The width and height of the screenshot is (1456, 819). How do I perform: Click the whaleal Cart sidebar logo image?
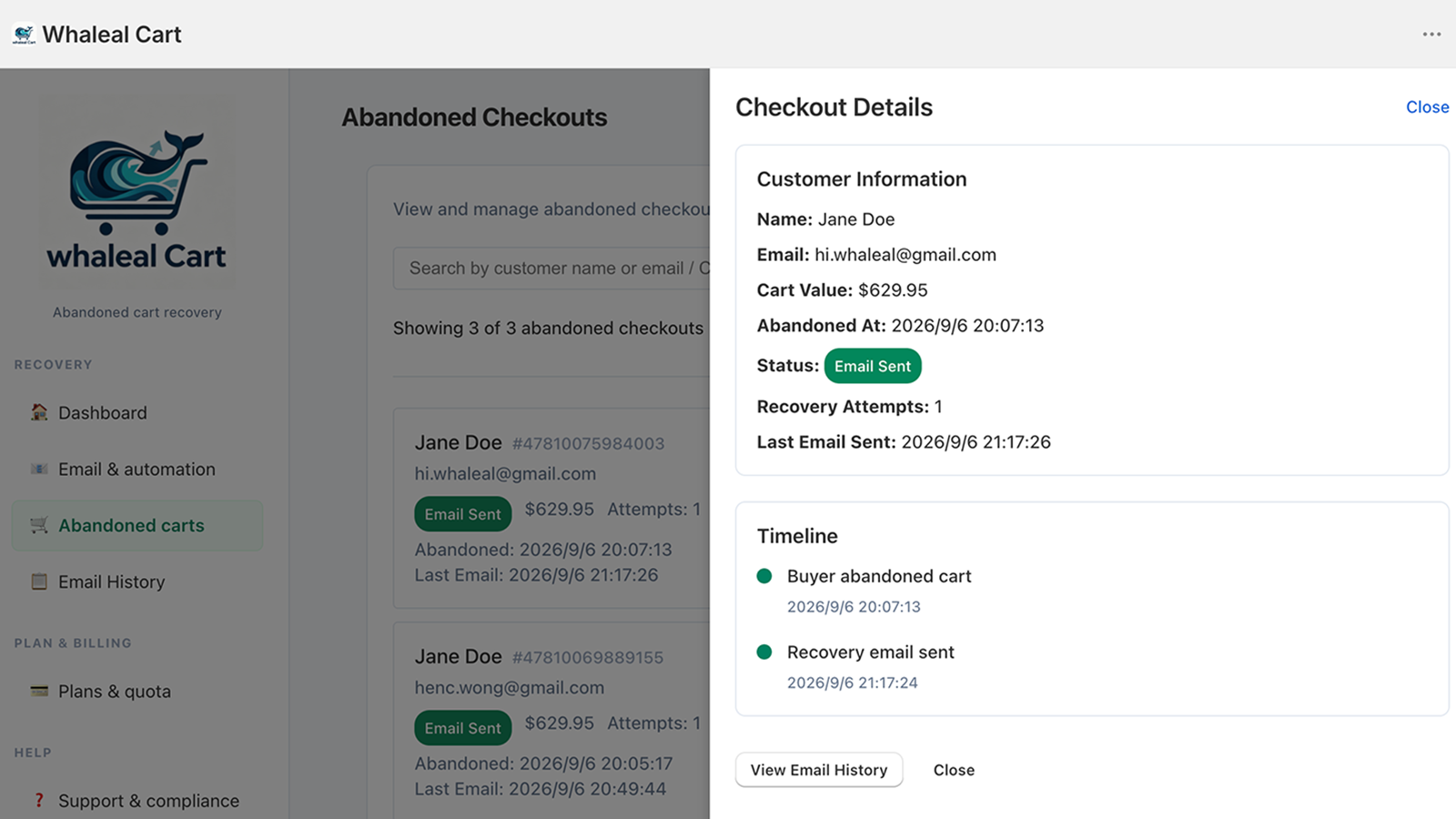137,193
